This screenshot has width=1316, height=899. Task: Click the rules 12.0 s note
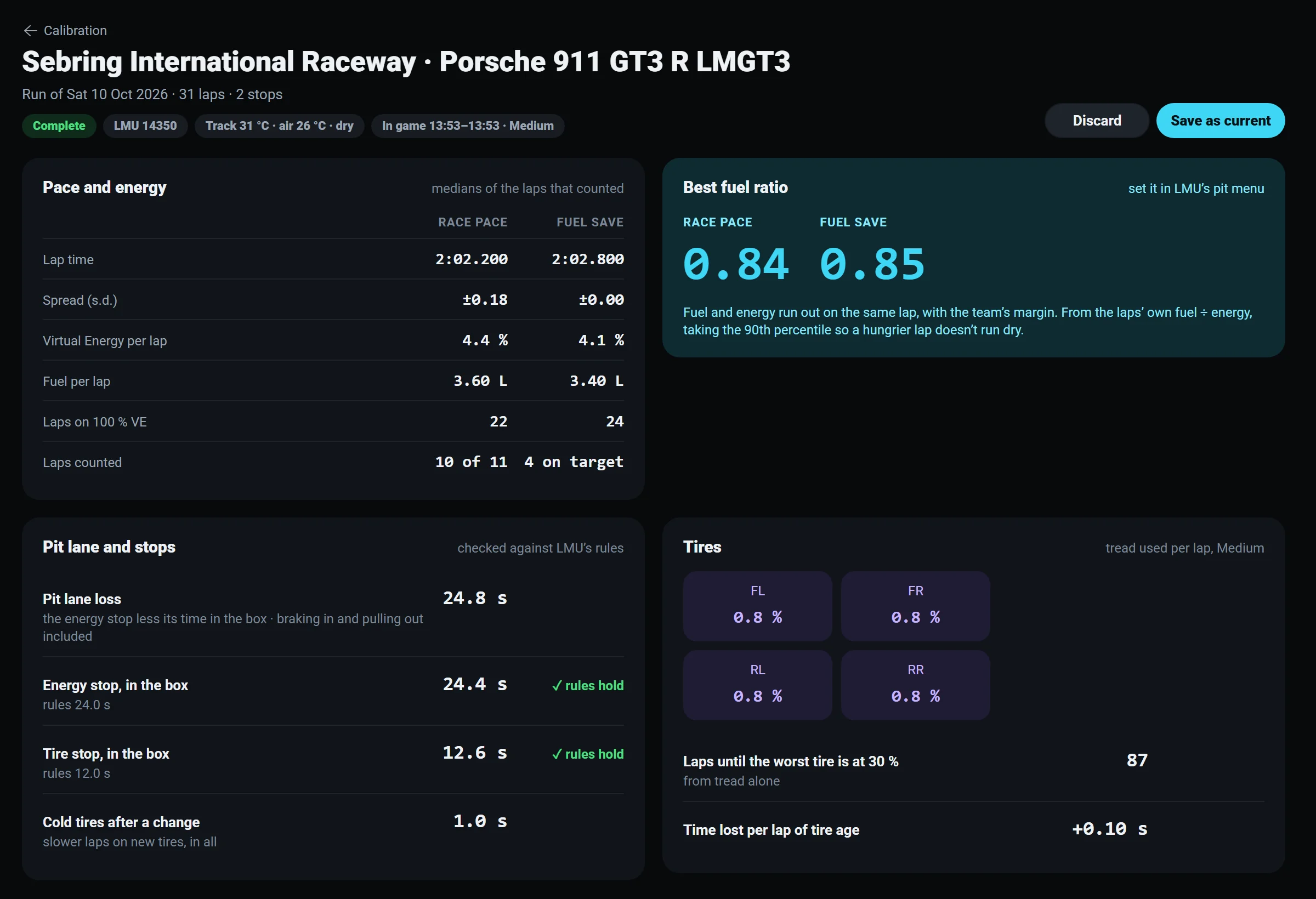pos(76,773)
